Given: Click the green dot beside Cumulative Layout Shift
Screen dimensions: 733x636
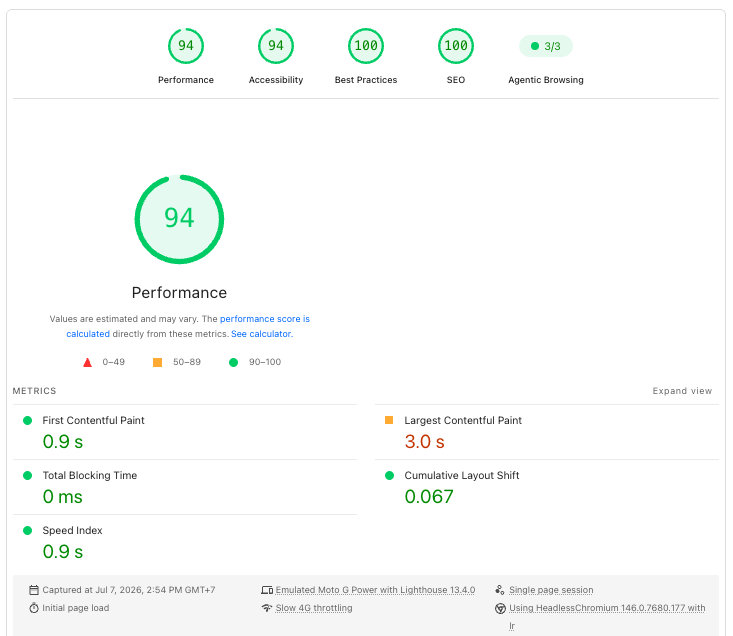Looking at the screenshot, I should [389, 476].
